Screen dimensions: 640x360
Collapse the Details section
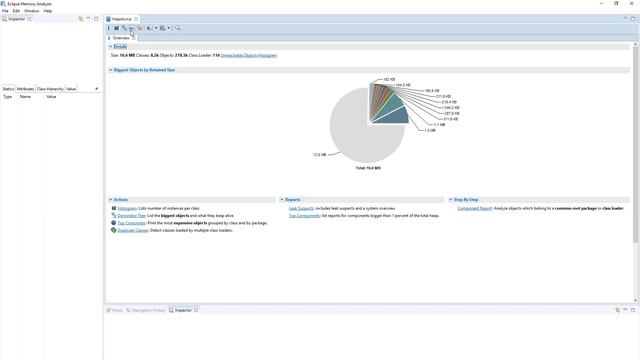[110, 47]
